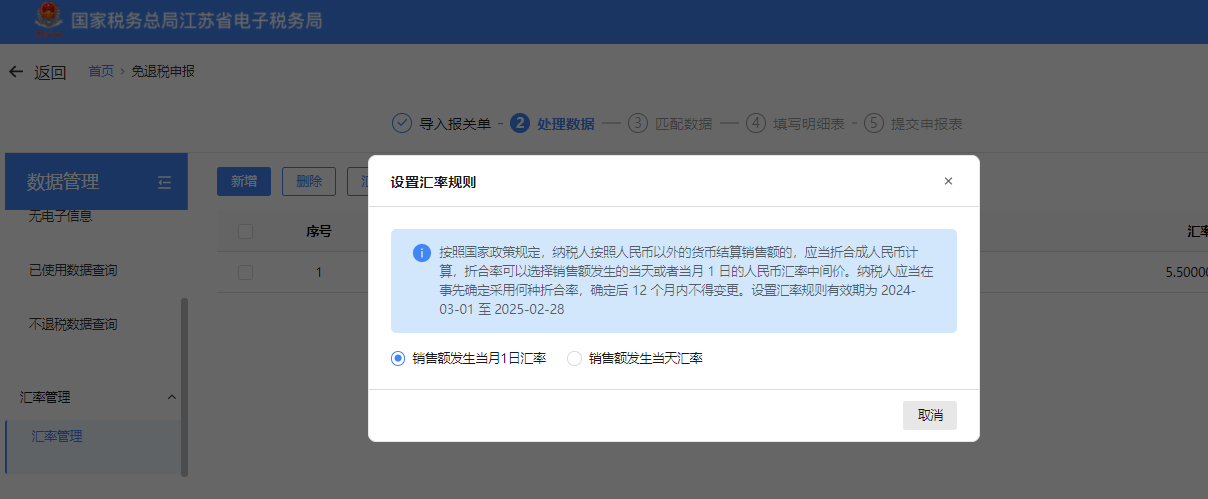The height and width of the screenshot is (499, 1208).
Task: Click the 取消 button in dialog
Action: [929, 415]
